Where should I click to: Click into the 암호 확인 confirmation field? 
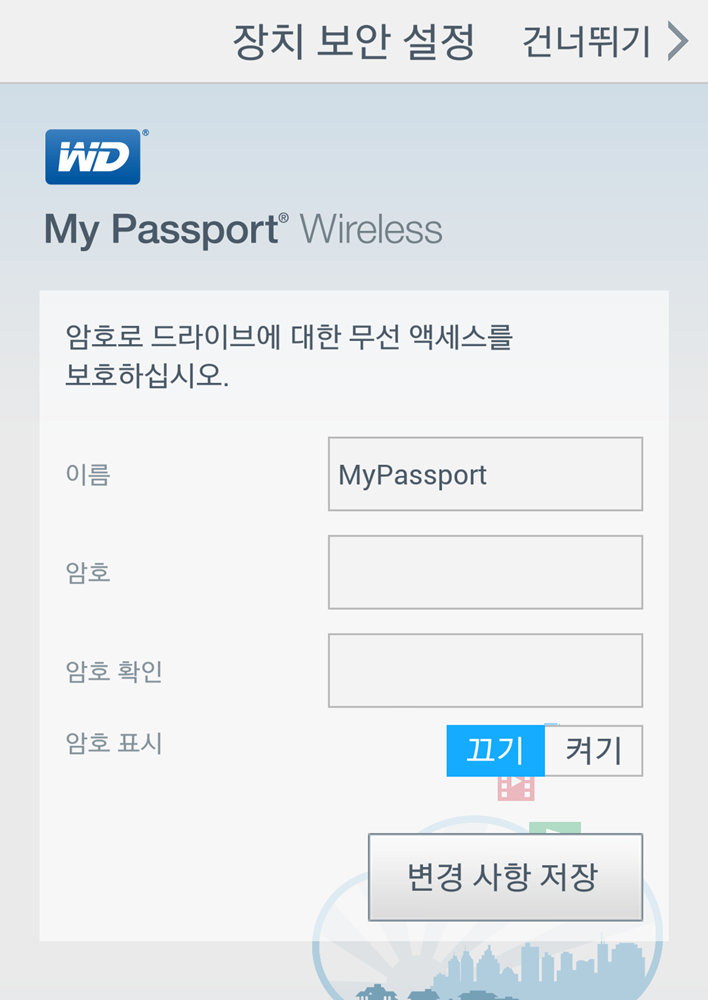click(x=485, y=670)
